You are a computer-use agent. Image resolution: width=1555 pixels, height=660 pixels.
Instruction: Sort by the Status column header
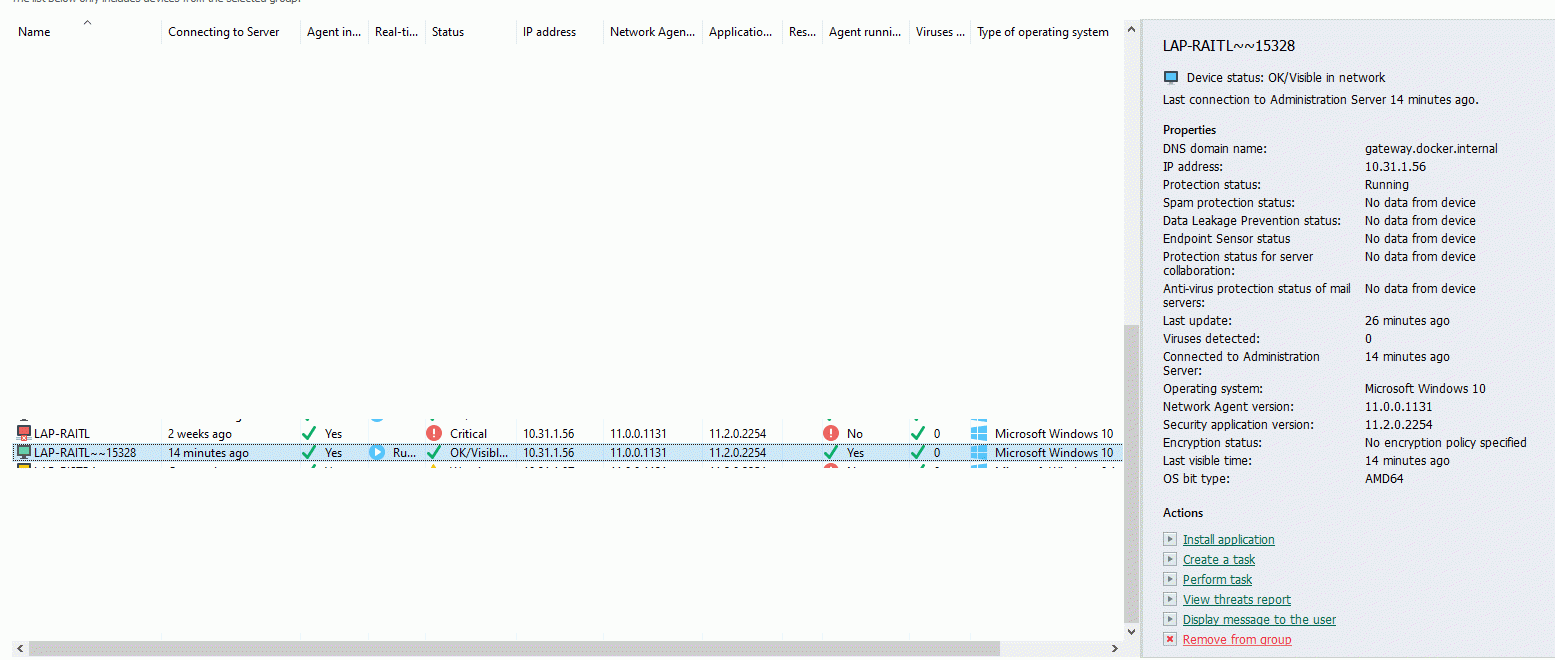pyautogui.click(x=471, y=32)
